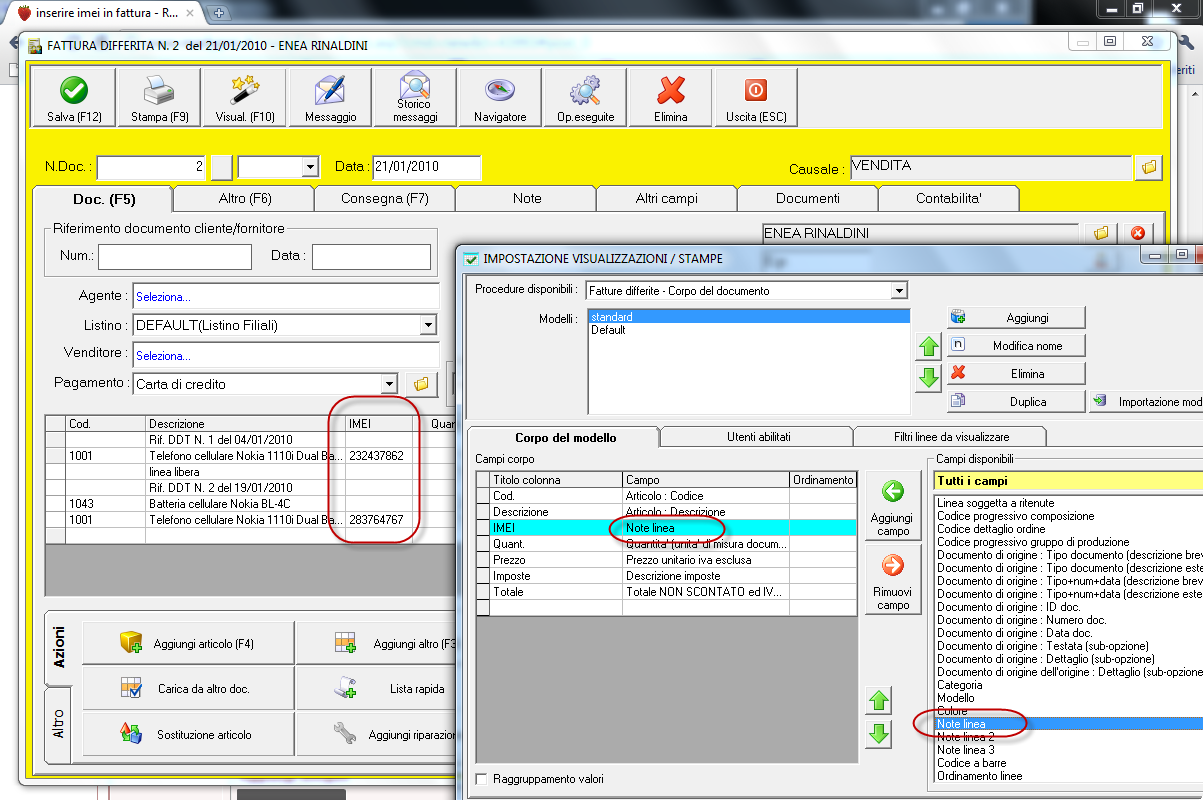The width and height of the screenshot is (1203, 800).
Task: Click the Op.eseguite gears button
Action: point(586,97)
